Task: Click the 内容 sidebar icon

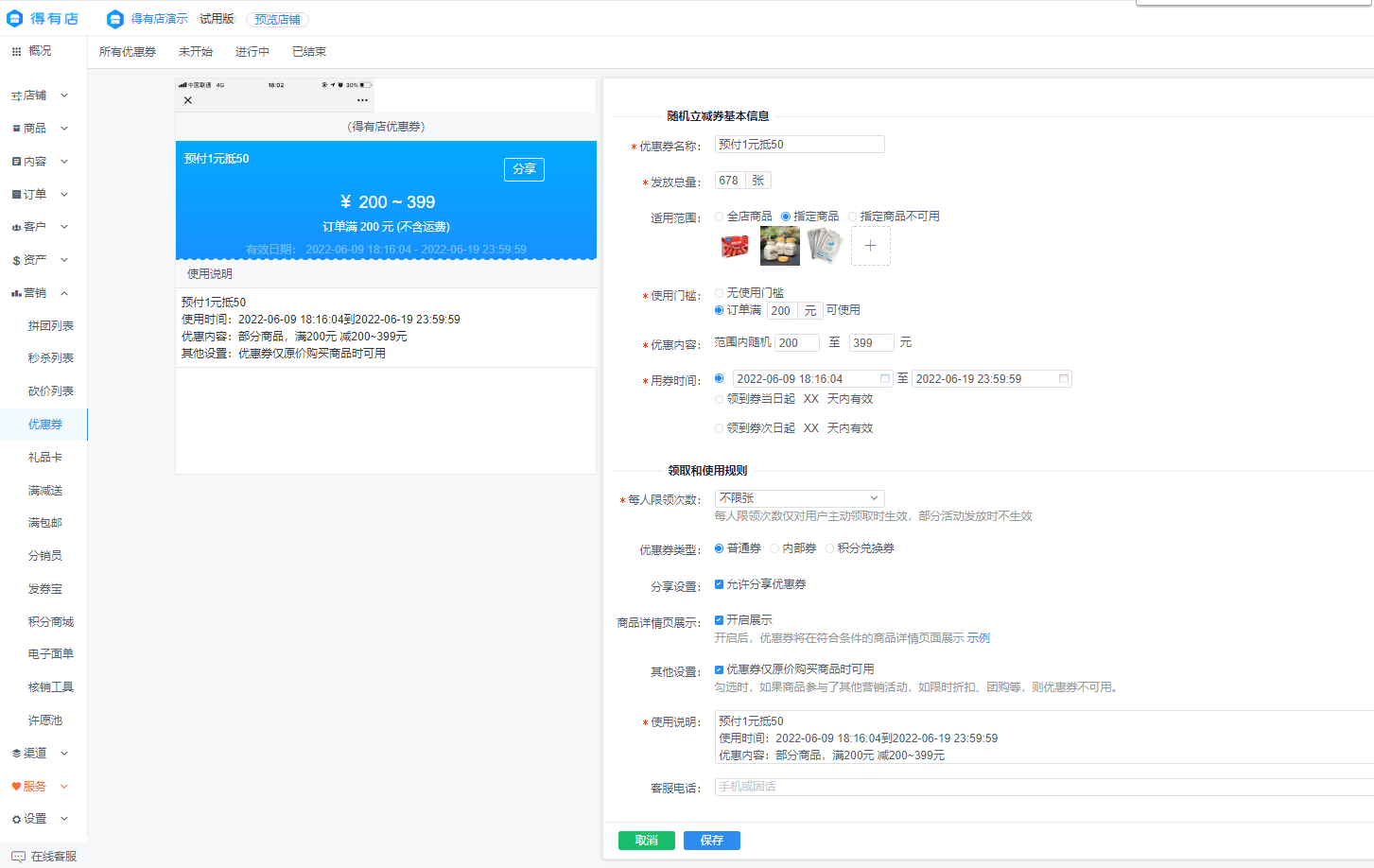Action: point(16,162)
